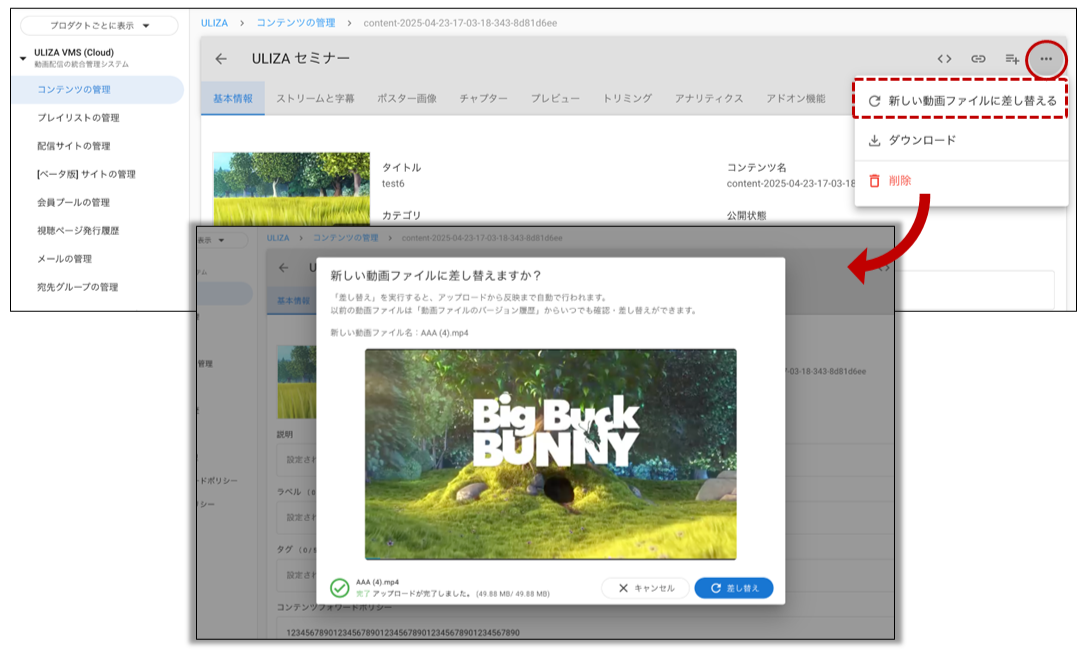Viewport: 1085px width, 652px height.
Task: Open the プレビュー tab
Action: point(556,98)
